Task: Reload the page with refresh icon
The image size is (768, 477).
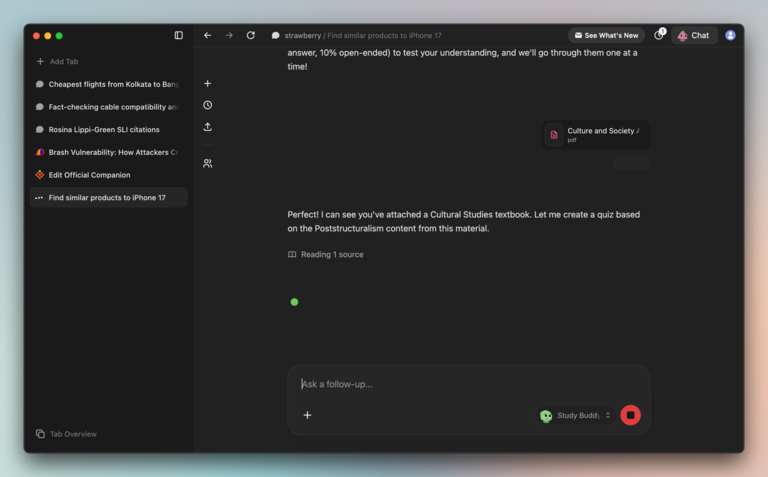Action: [251, 35]
